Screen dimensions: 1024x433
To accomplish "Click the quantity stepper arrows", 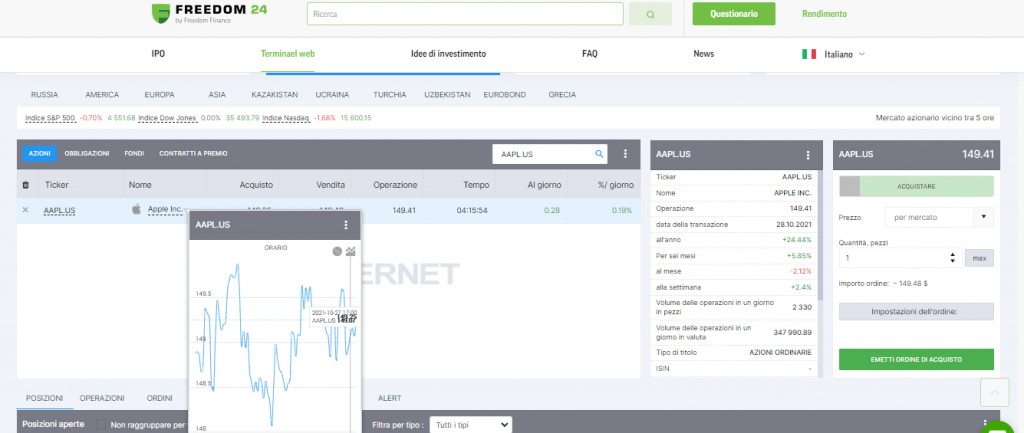I will (x=950, y=257).
